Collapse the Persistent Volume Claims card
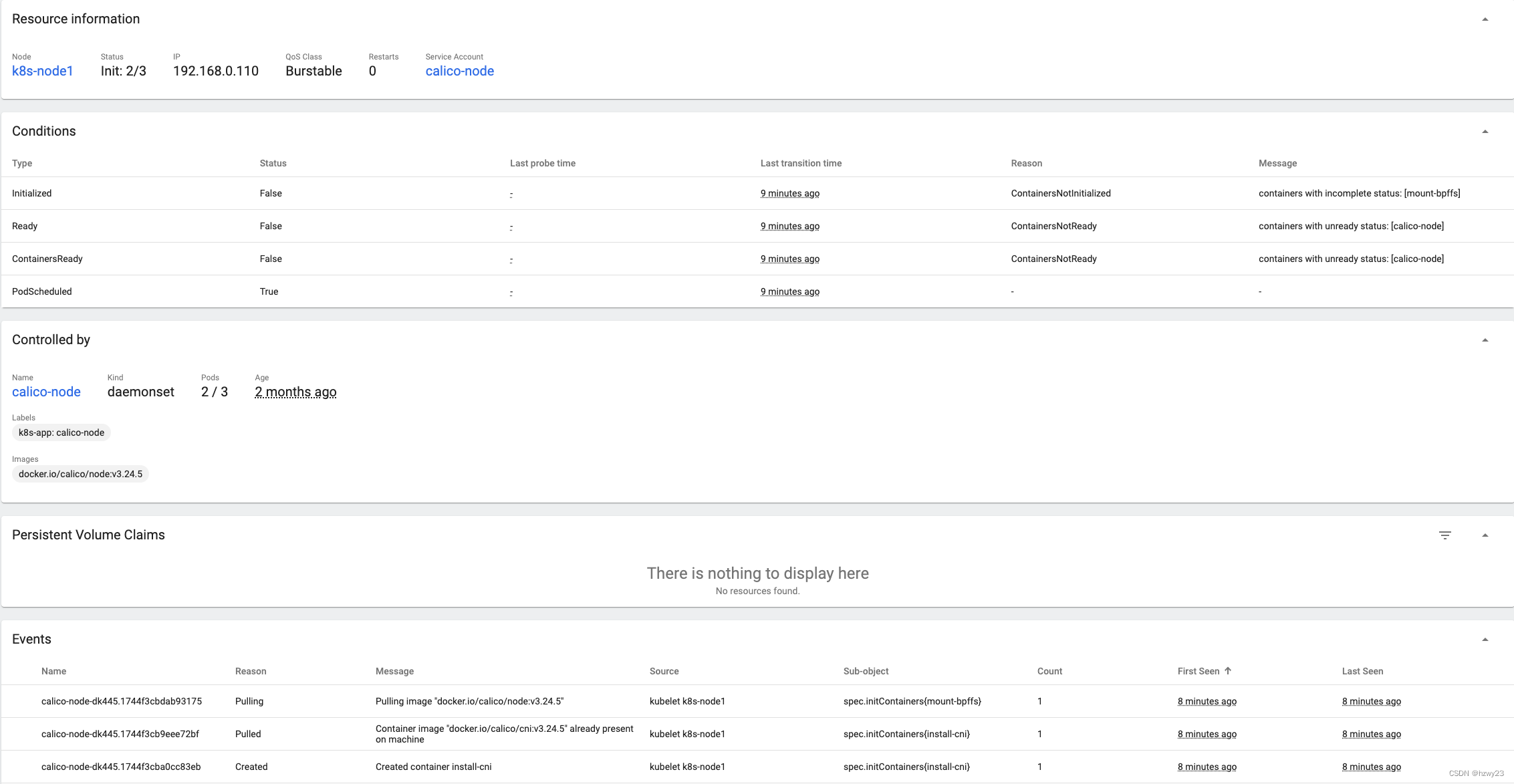The width and height of the screenshot is (1514, 784). 1485,535
